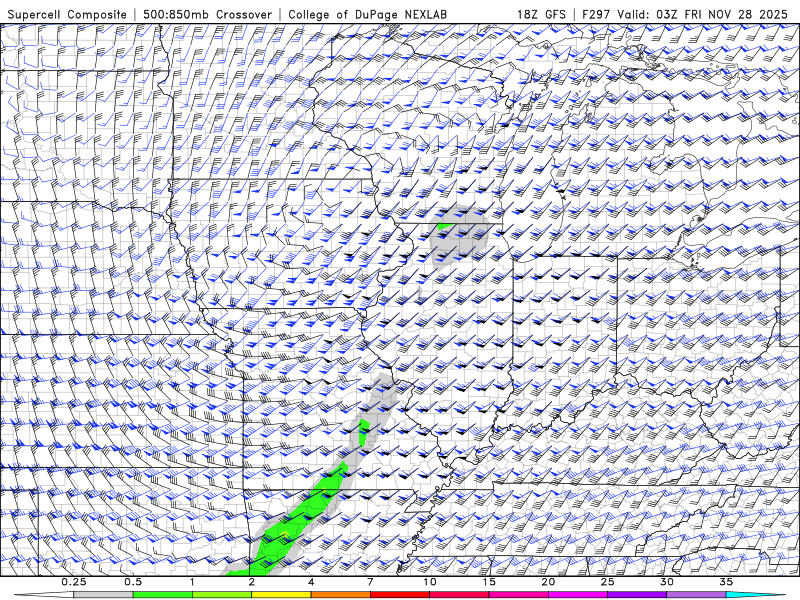
Task: Click the "0.5" scale label
Action: [133, 582]
